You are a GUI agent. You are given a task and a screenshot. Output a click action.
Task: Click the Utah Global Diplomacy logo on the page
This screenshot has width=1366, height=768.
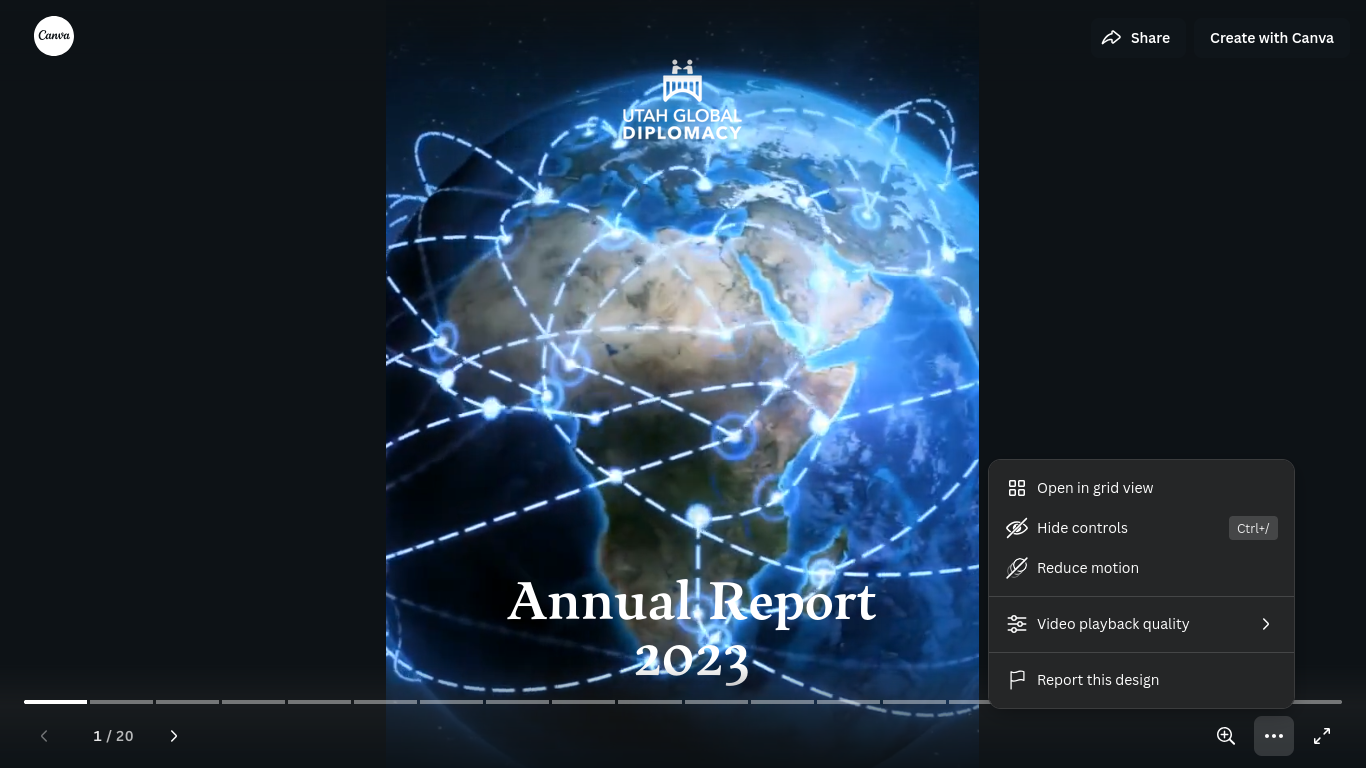pos(682,100)
